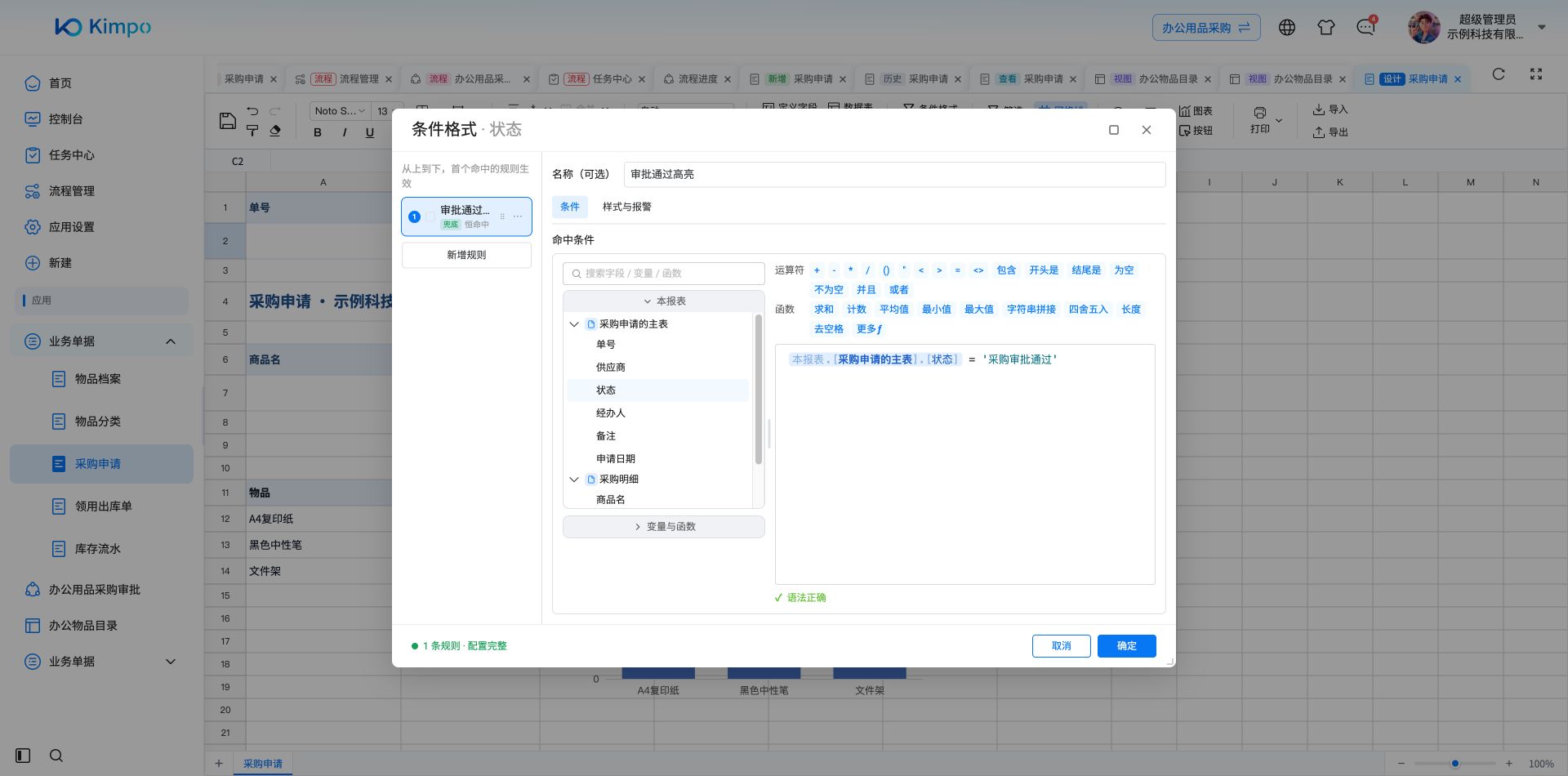1568x776 pixels.
Task: Click the format painter icon
Action: point(252,131)
